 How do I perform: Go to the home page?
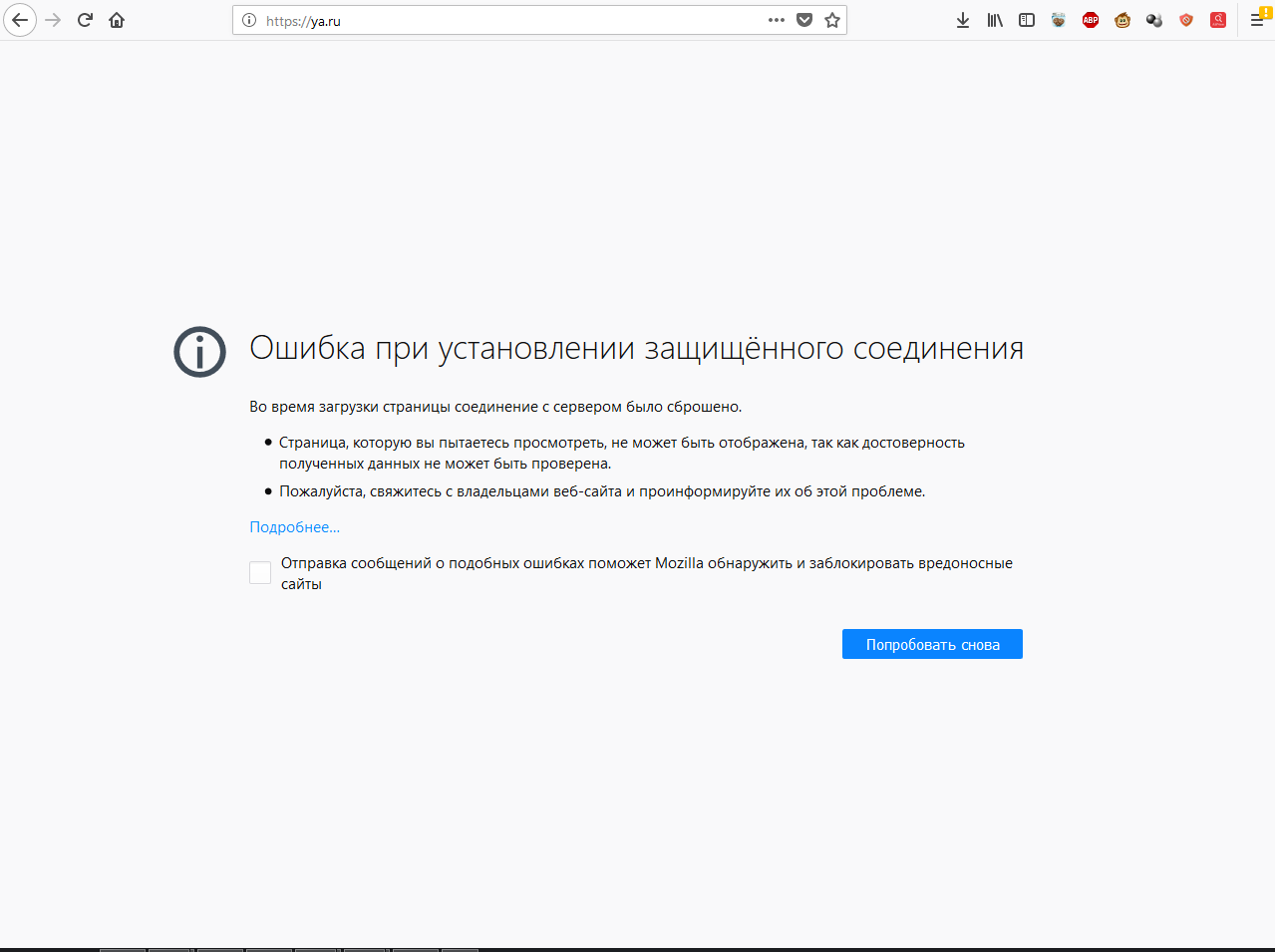coord(116,19)
